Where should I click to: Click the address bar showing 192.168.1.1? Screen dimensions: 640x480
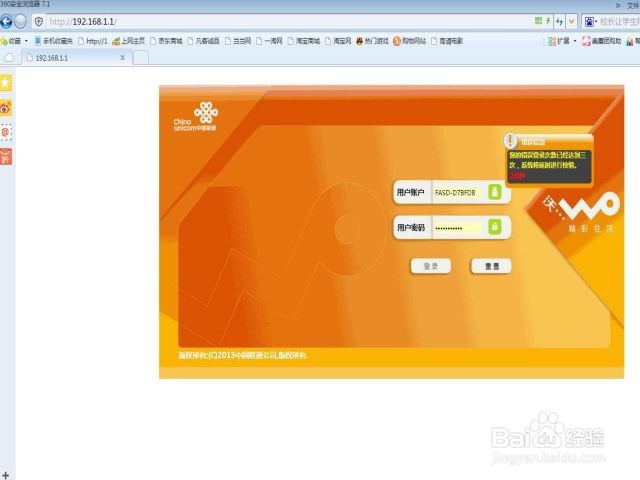point(286,22)
